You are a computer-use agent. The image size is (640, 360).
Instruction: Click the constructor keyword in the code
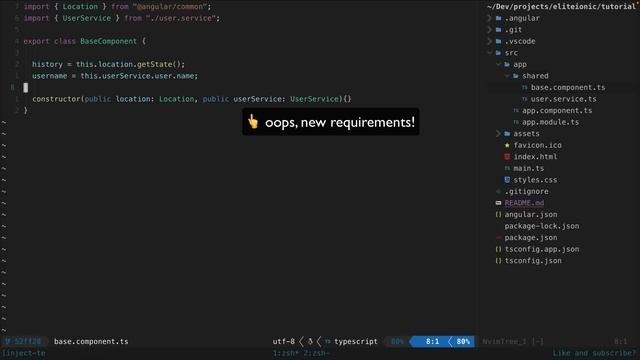56,99
